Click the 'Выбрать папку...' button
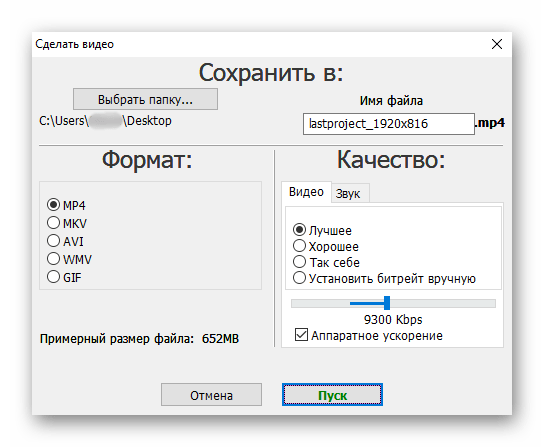544x447 pixels. (x=145, y=99)
